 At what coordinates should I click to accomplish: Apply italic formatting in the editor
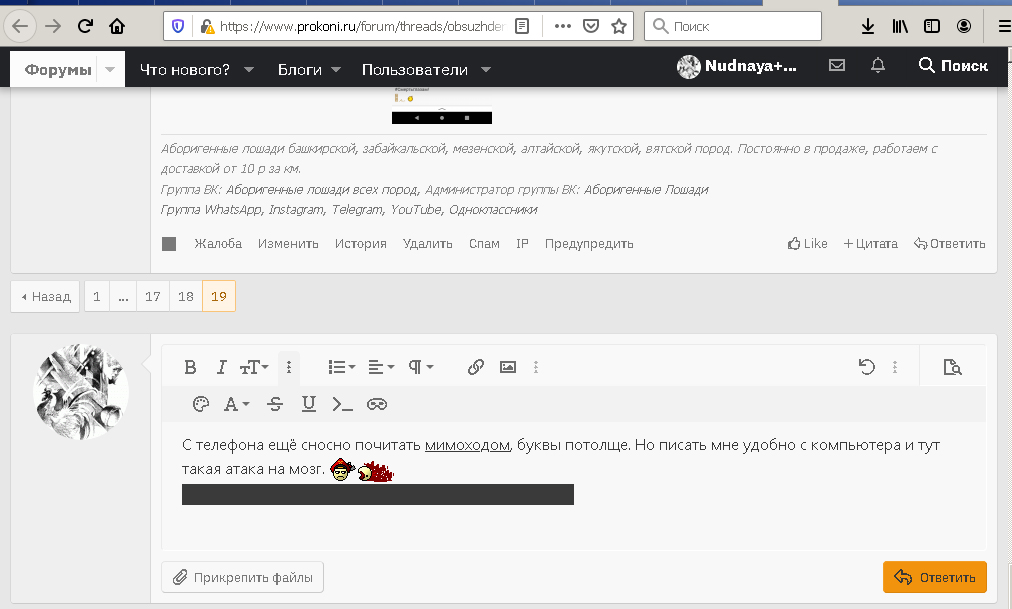click(x=221, y=367)
